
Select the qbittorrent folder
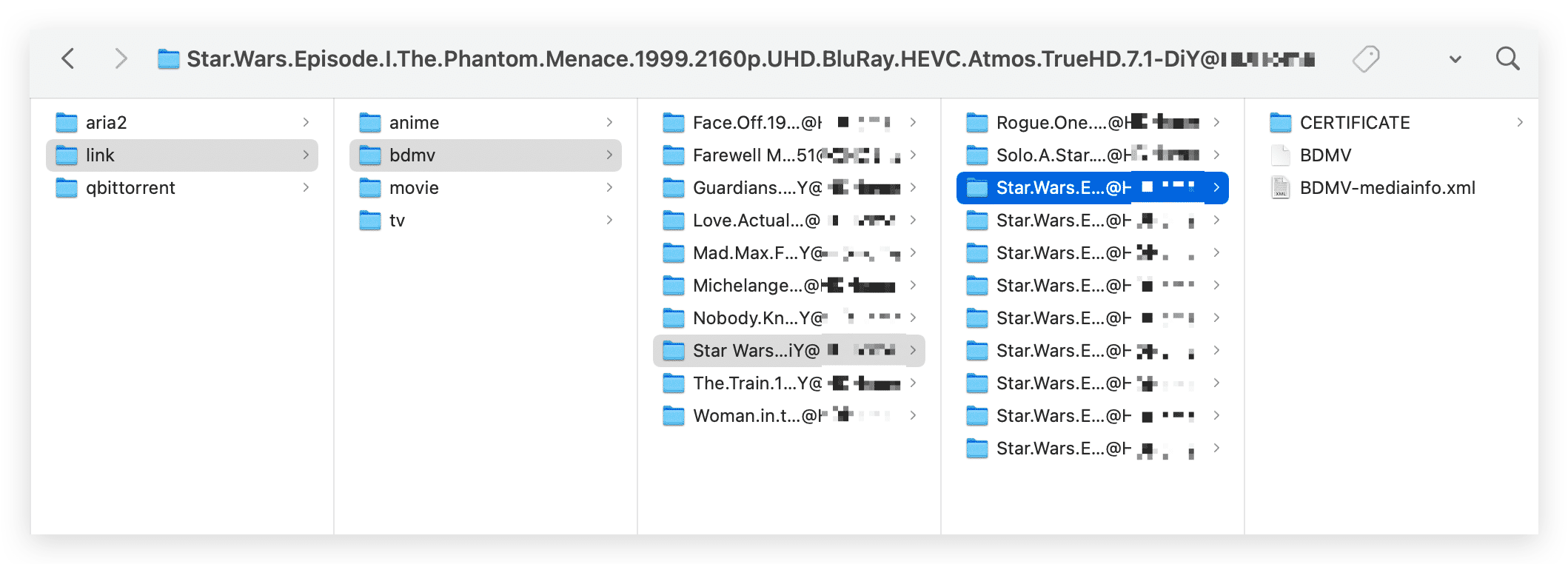(x=130, y=188)
